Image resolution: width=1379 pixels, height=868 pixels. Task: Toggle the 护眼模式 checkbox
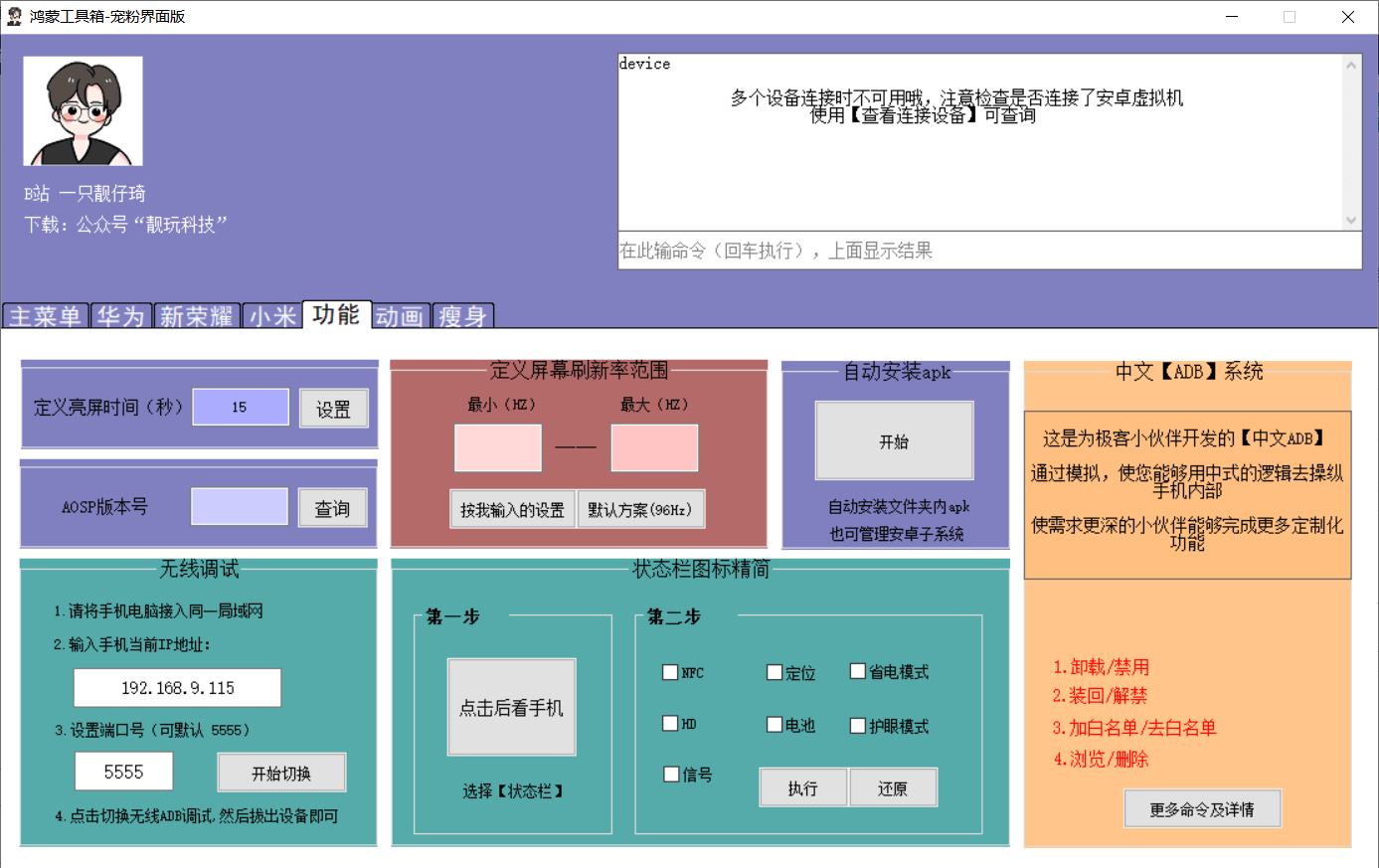coord(858,724)
